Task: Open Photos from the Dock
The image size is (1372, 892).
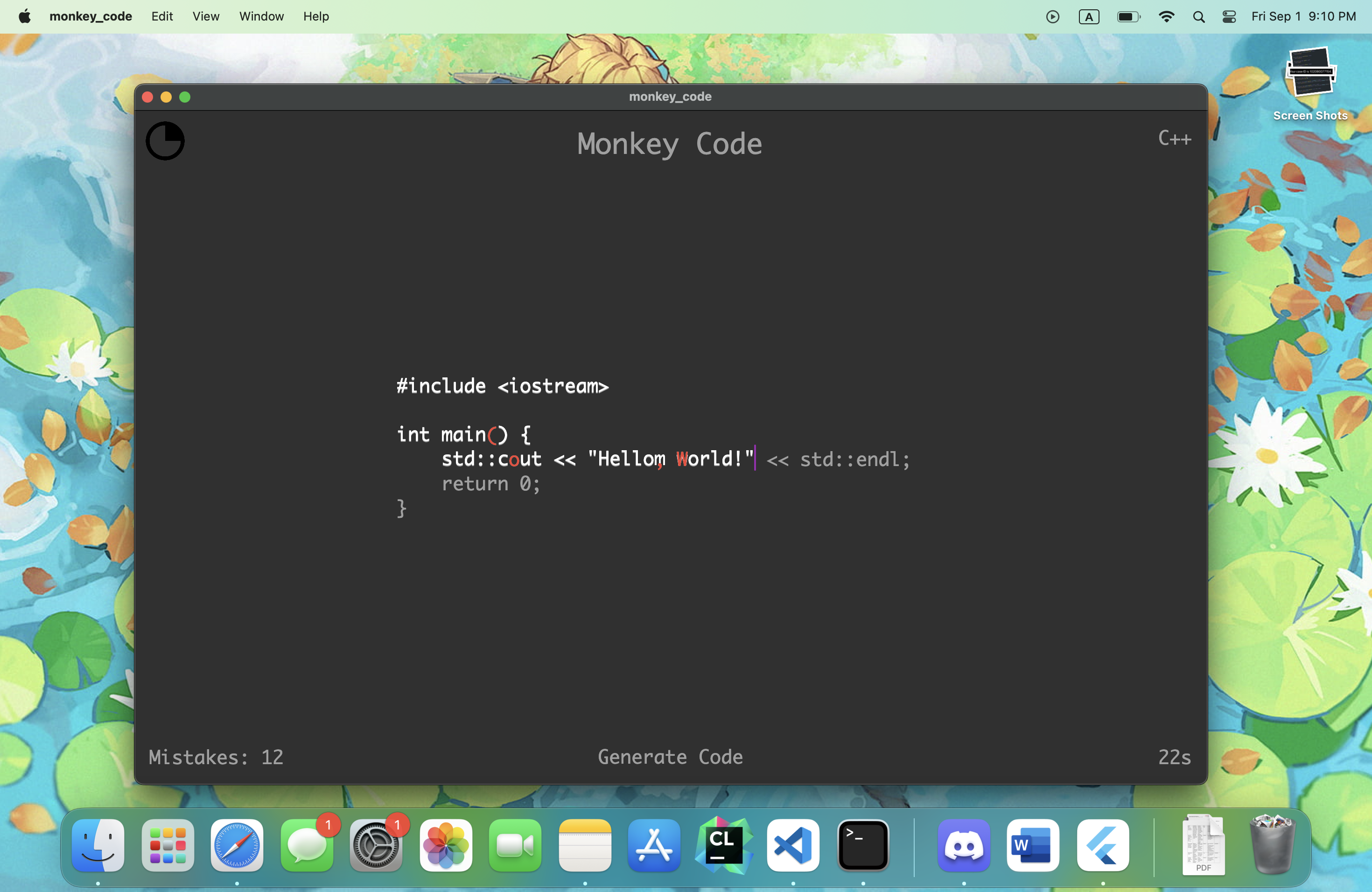Action: (x=446, y=845)
